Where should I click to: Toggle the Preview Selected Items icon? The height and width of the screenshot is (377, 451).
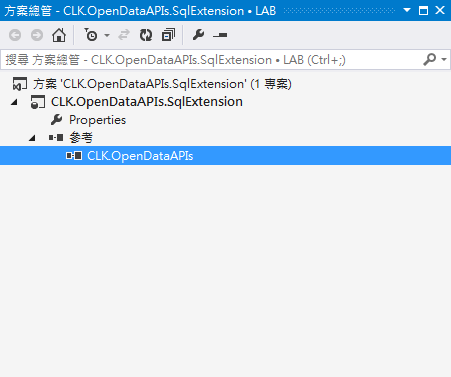click(220, 35)
